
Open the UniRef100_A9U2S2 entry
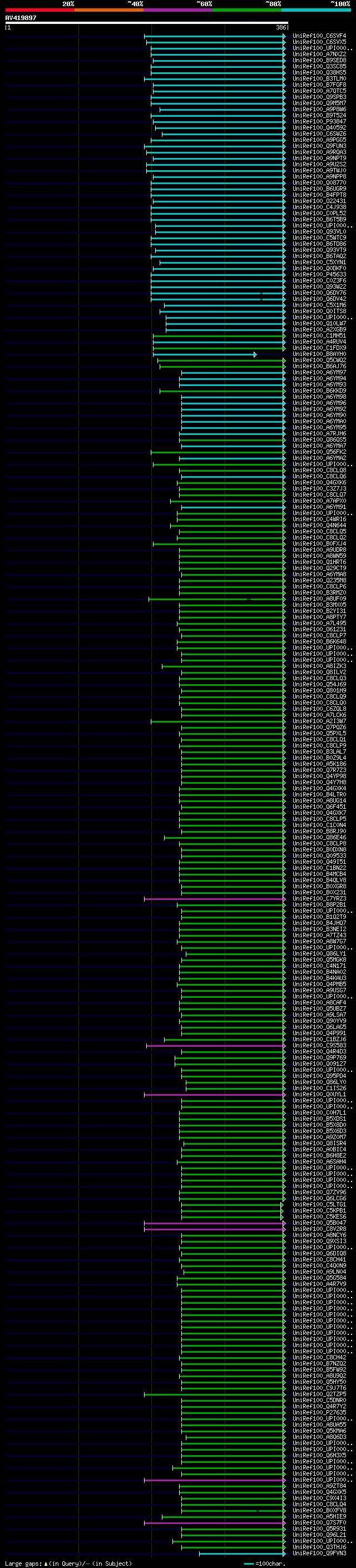319,164
